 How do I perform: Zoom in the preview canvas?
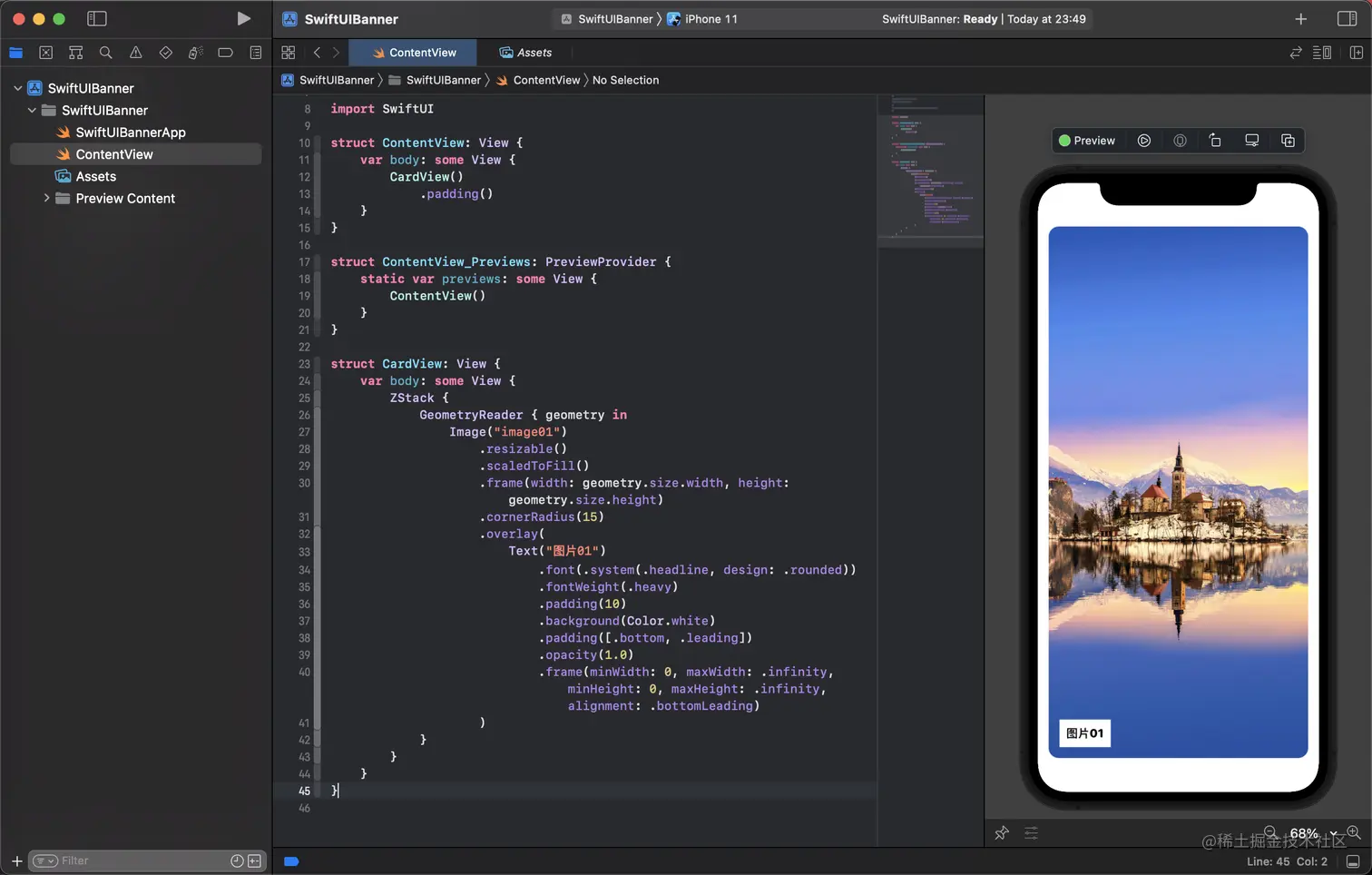tap(1354, 832)
